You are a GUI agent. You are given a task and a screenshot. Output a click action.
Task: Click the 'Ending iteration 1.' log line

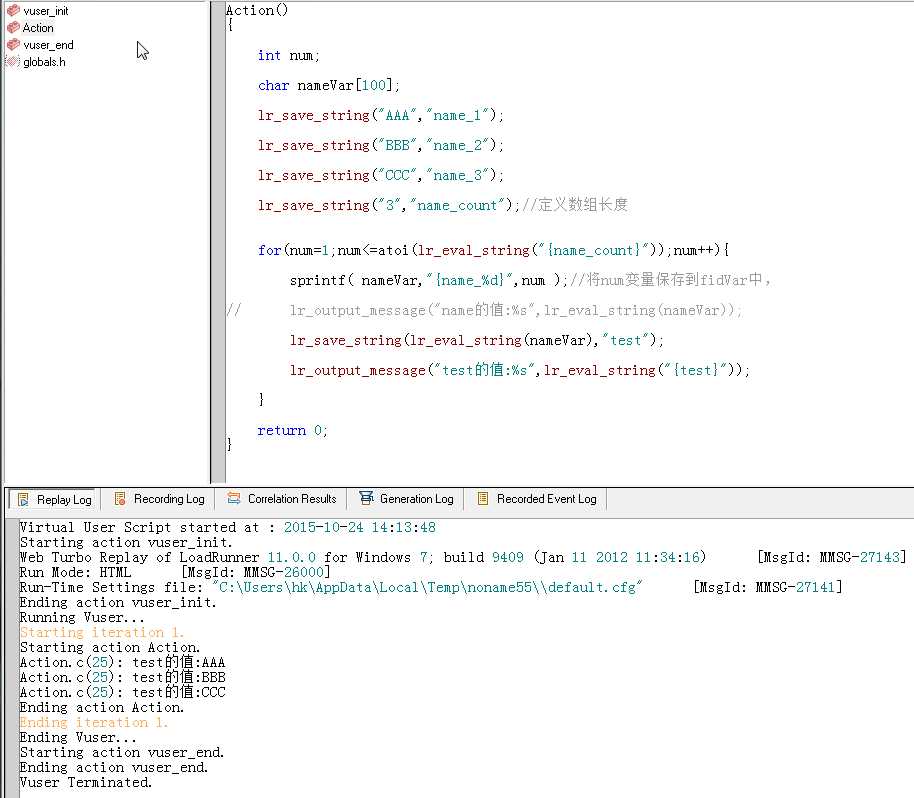[x=94, y=723]
